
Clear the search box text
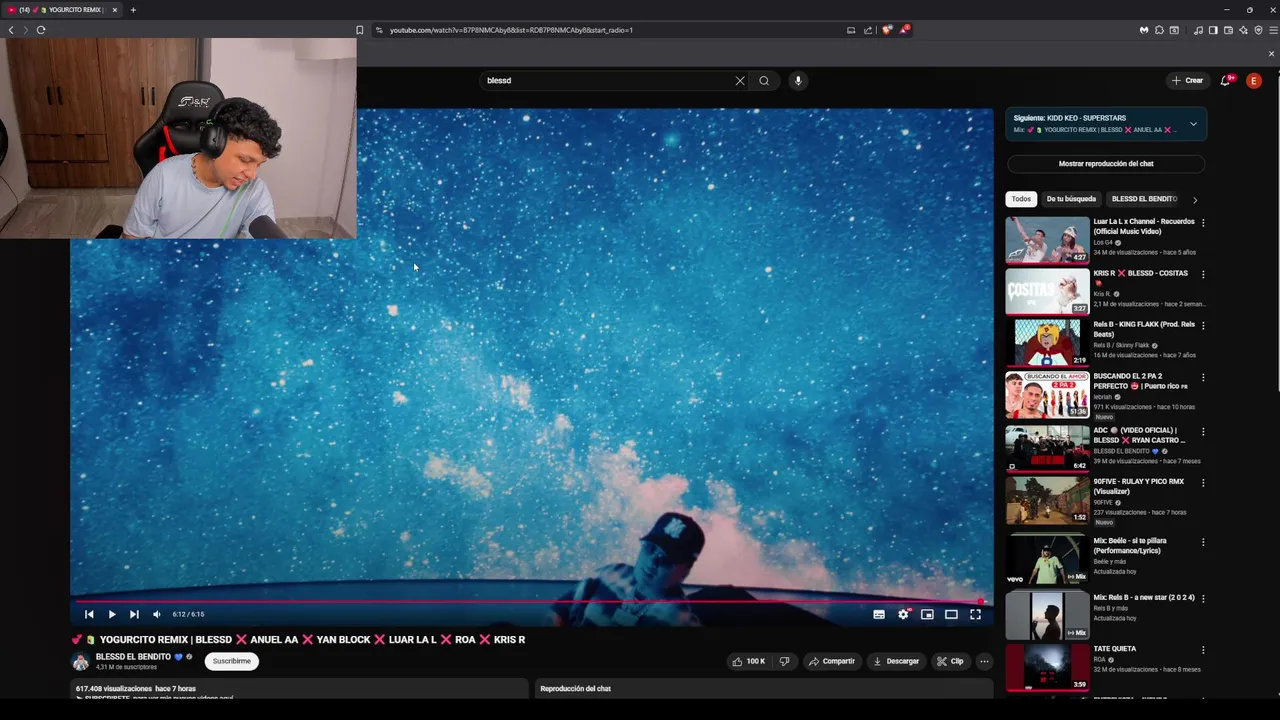point(740,81)
